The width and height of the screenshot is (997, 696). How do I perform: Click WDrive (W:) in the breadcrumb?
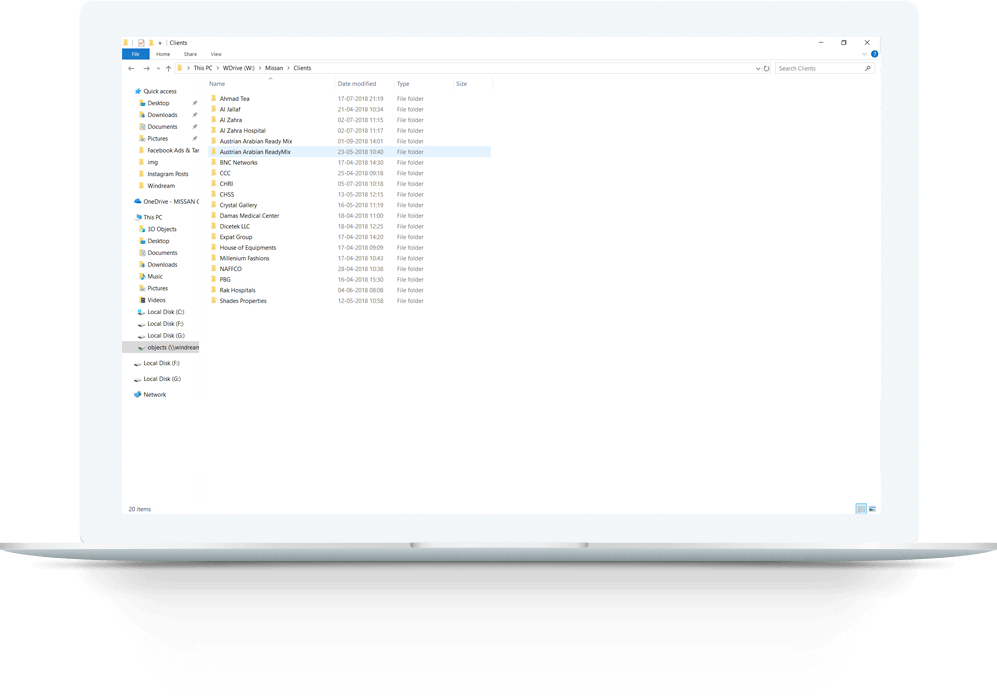238,68
